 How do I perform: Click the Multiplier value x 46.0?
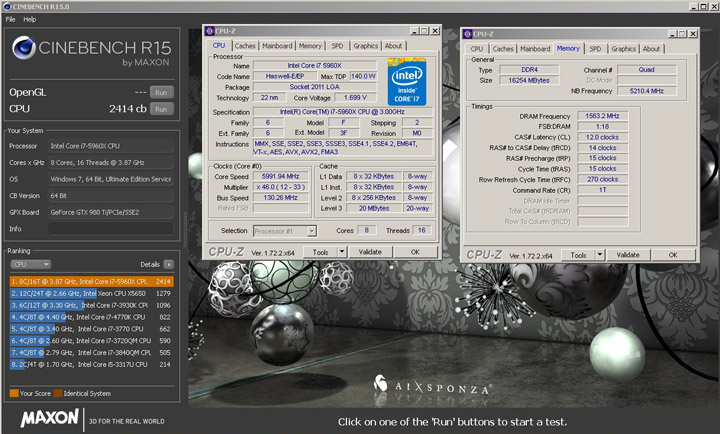281,187
